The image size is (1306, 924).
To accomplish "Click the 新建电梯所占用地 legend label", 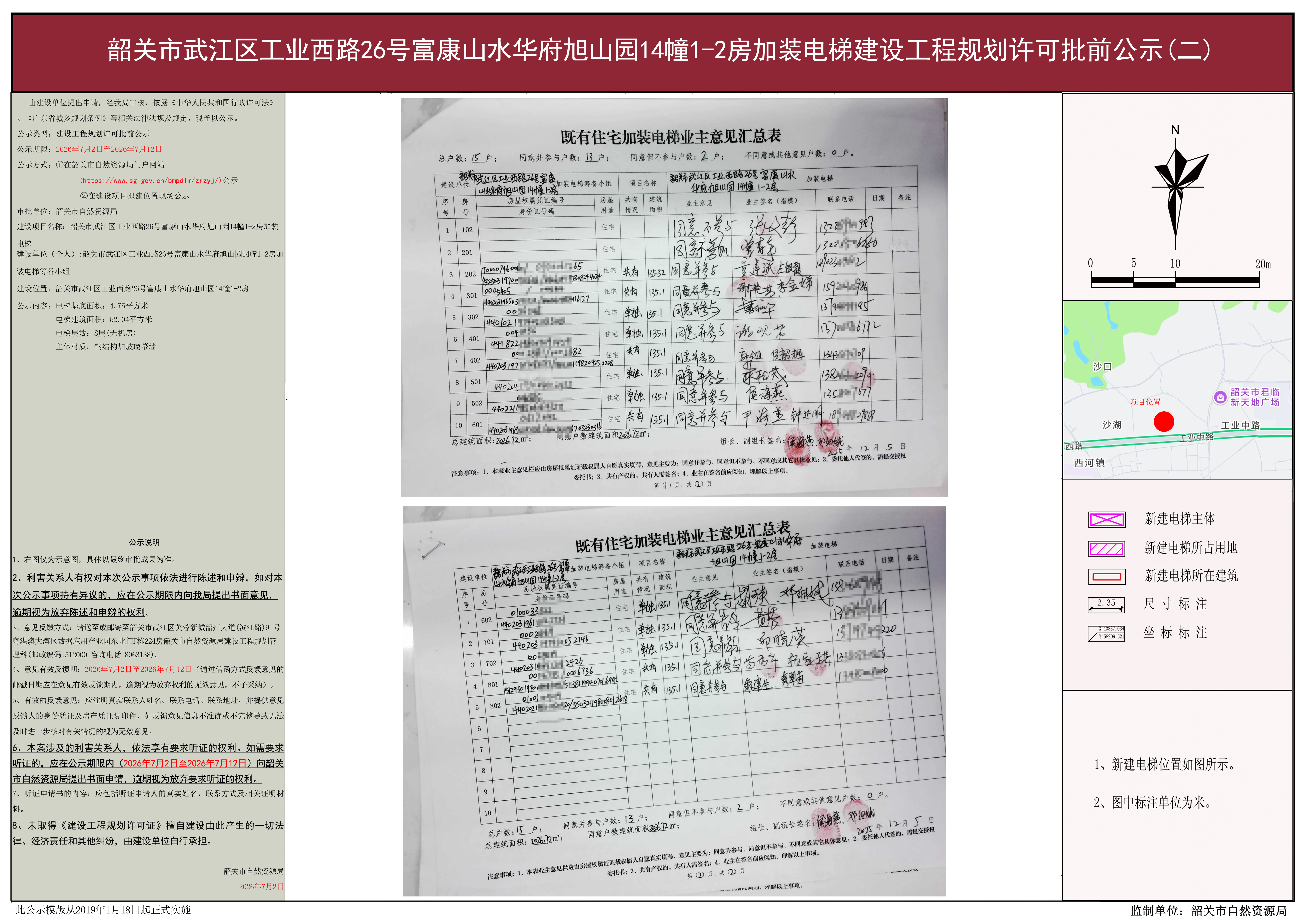I will point(1191,547).
